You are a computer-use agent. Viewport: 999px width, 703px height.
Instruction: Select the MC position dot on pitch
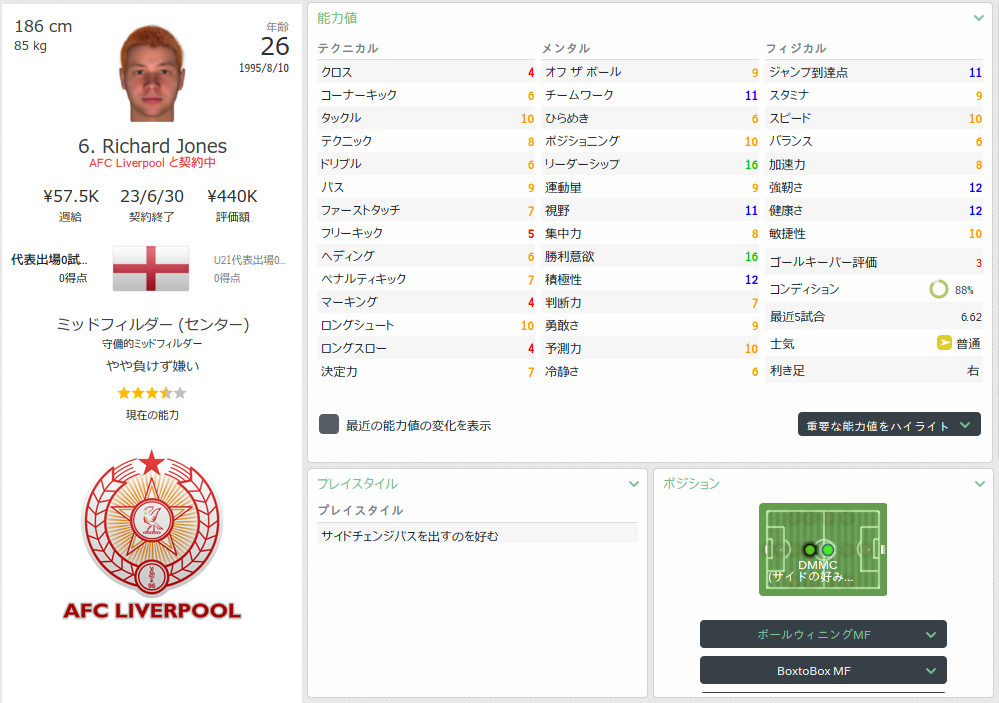pos(828,549)
